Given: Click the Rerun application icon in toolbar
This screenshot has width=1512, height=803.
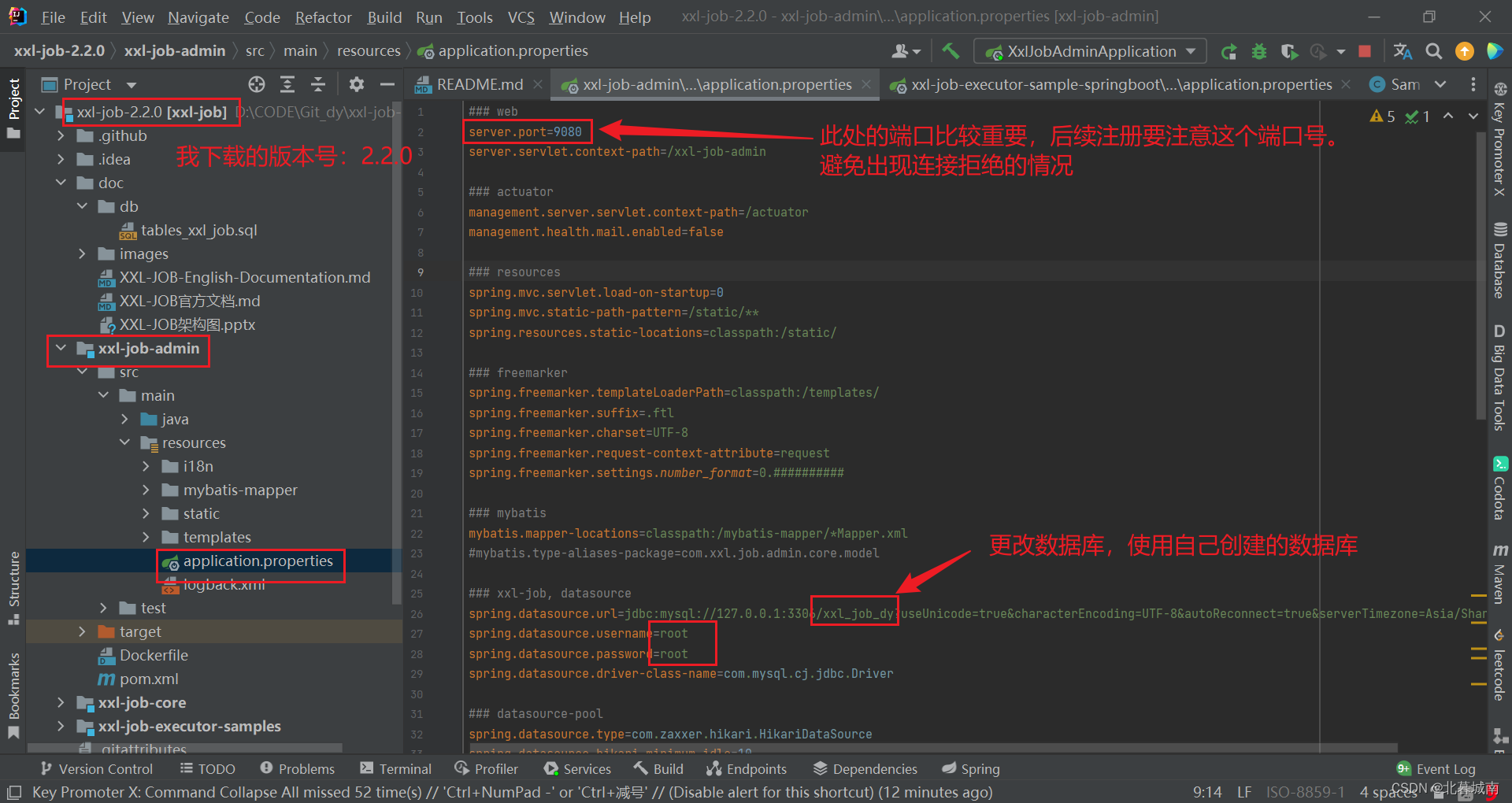Looking at the screenshot, I should click(1228, 51).
